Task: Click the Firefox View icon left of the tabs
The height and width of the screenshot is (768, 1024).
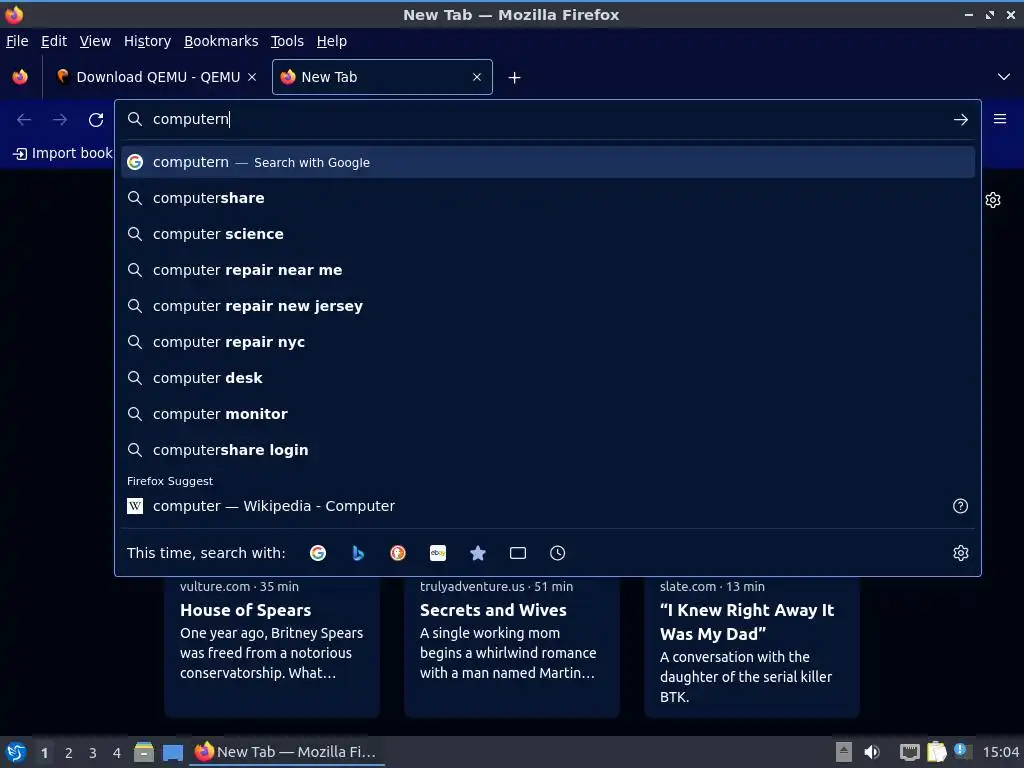Action: pos(20,77)
